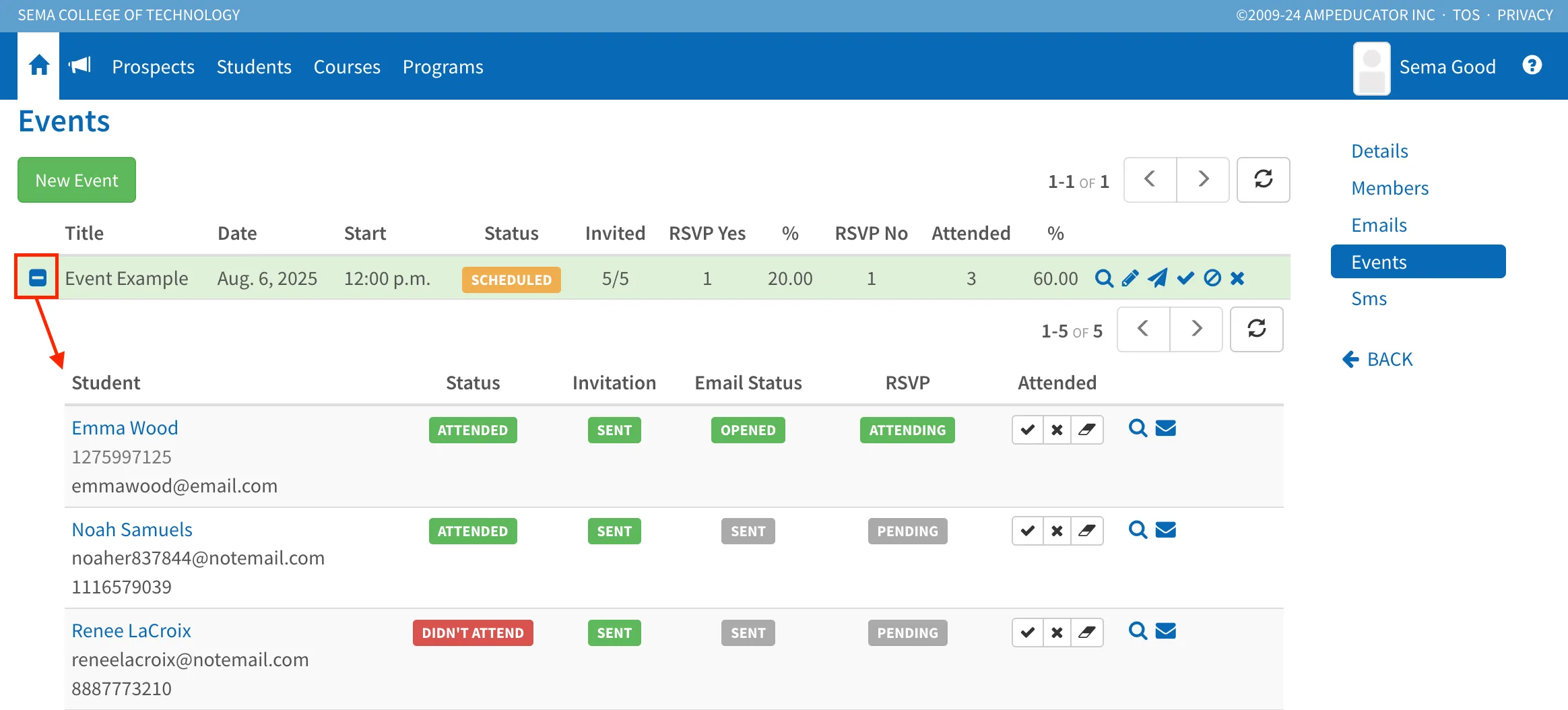Mark Renee LaCroix as attended
1568x710 pixels.
[x=1028, y=633]
